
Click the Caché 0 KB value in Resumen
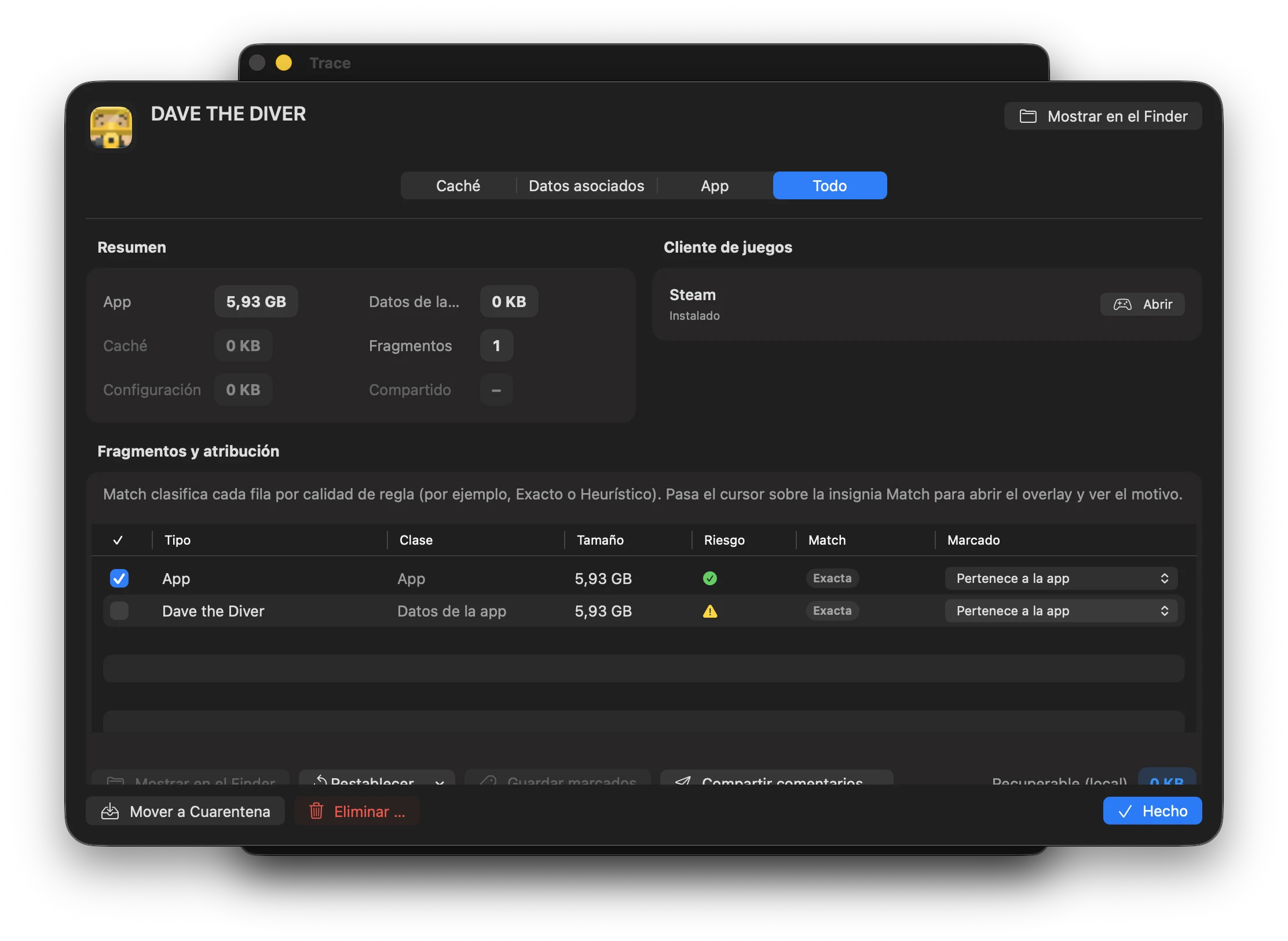click(x=243, y=345)
